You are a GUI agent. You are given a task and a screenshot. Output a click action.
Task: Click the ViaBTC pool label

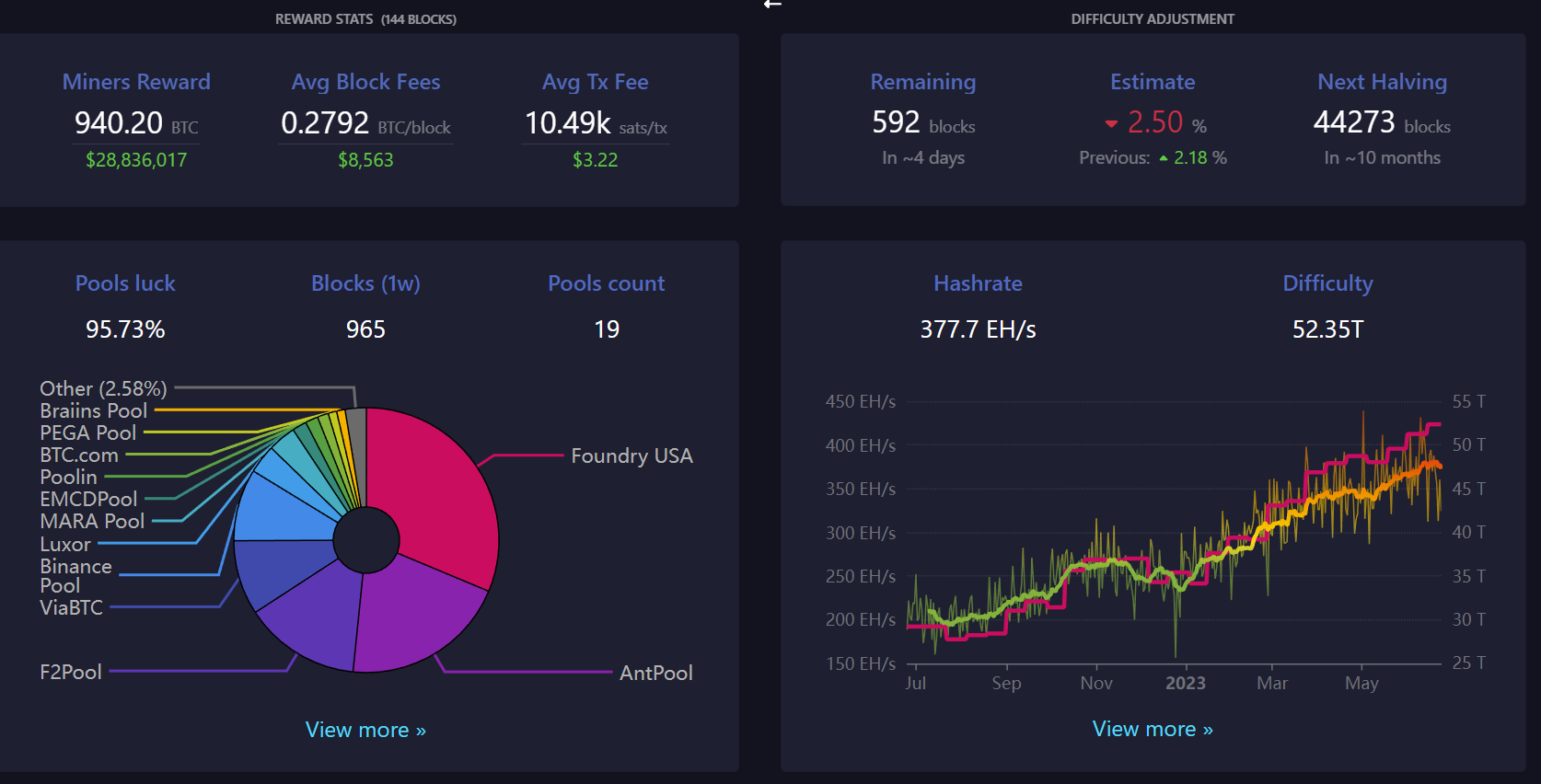[71, 607]
